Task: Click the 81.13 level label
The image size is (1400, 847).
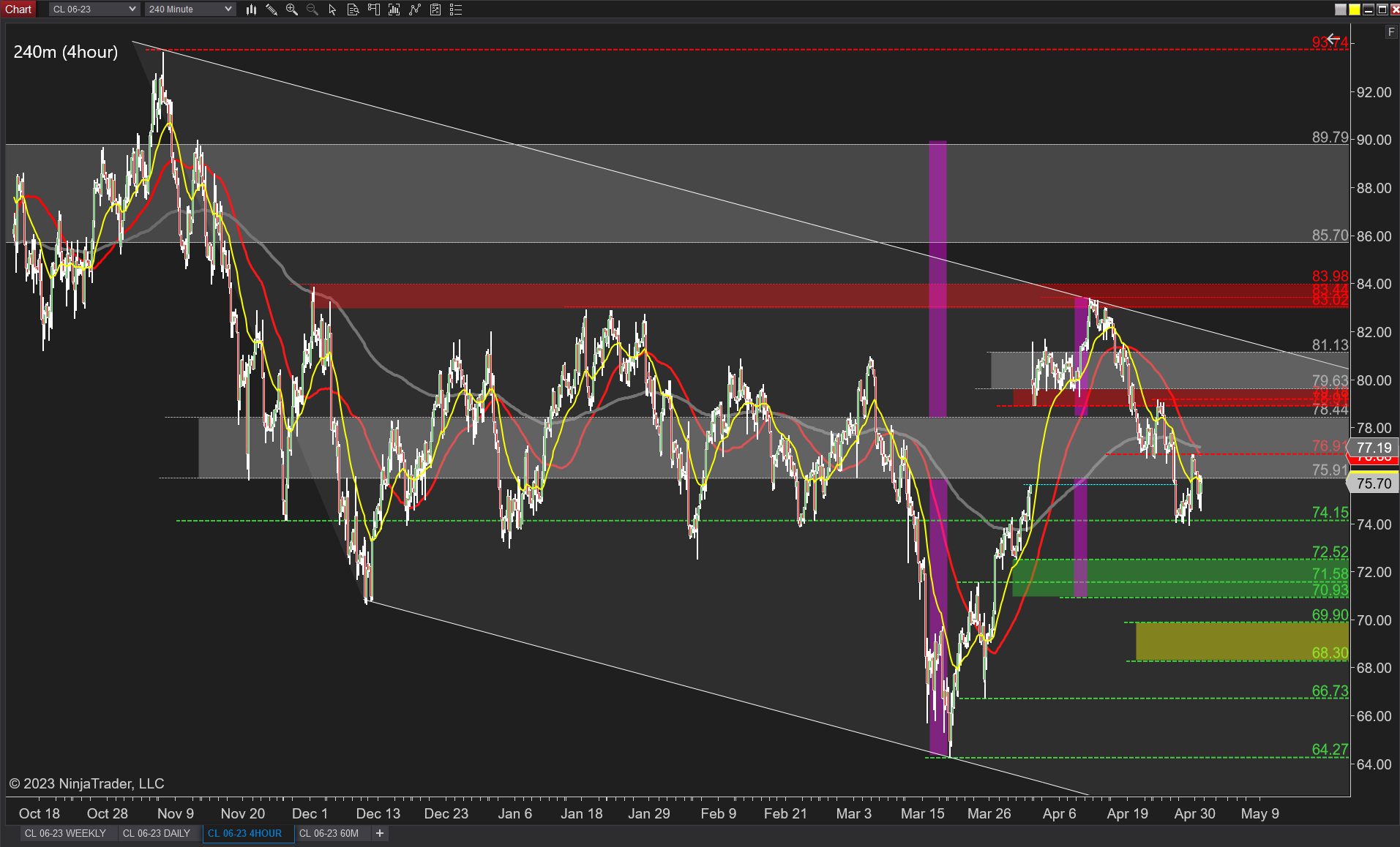Action: coord(1330,345)
